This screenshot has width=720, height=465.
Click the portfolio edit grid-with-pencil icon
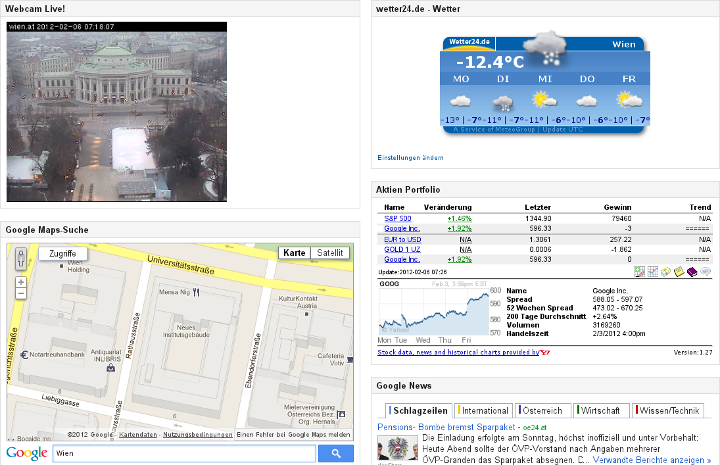(x=639, y=272)
